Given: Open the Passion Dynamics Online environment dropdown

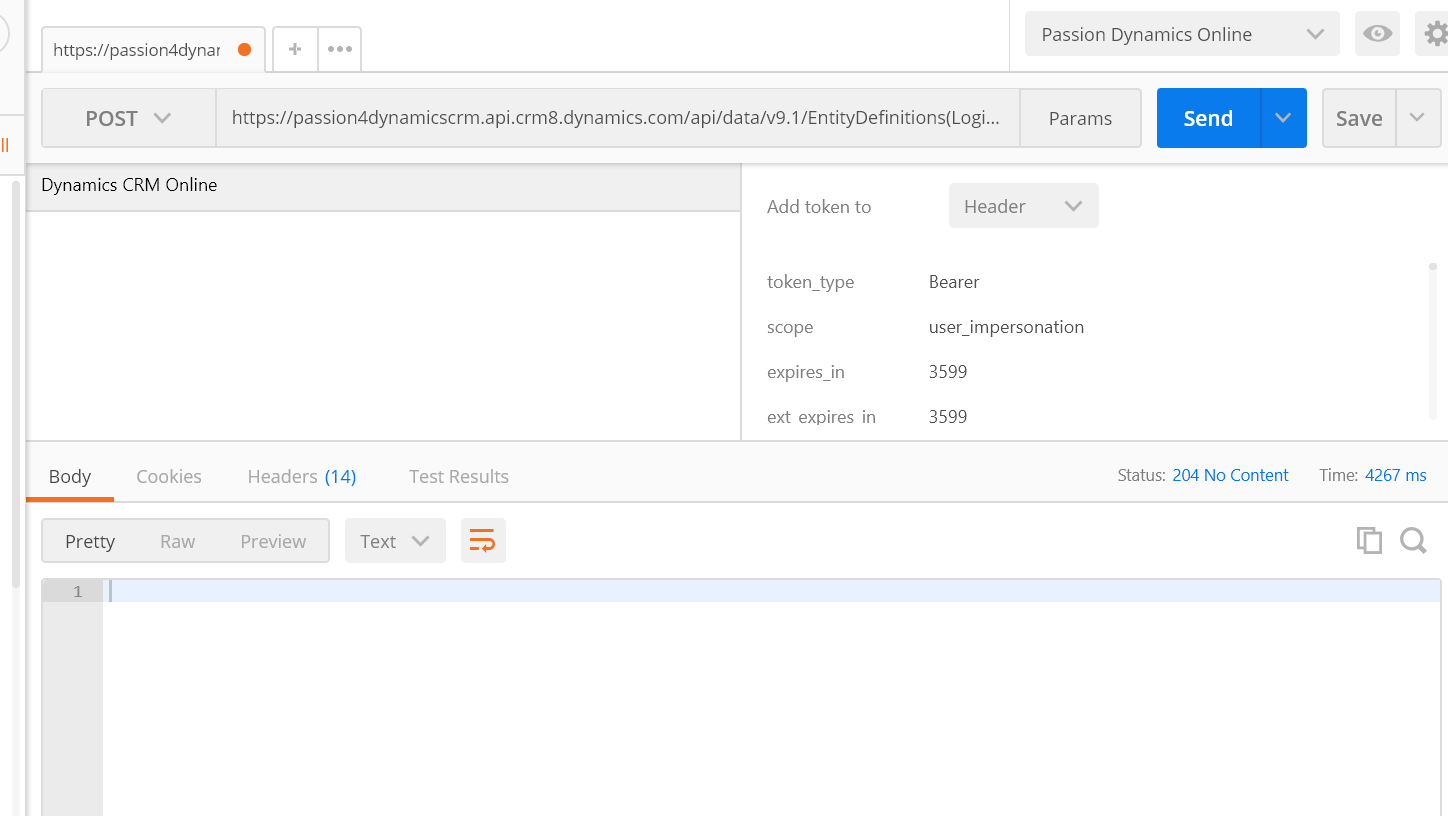Looking at the screenshot, I should tap(1182, 34).
